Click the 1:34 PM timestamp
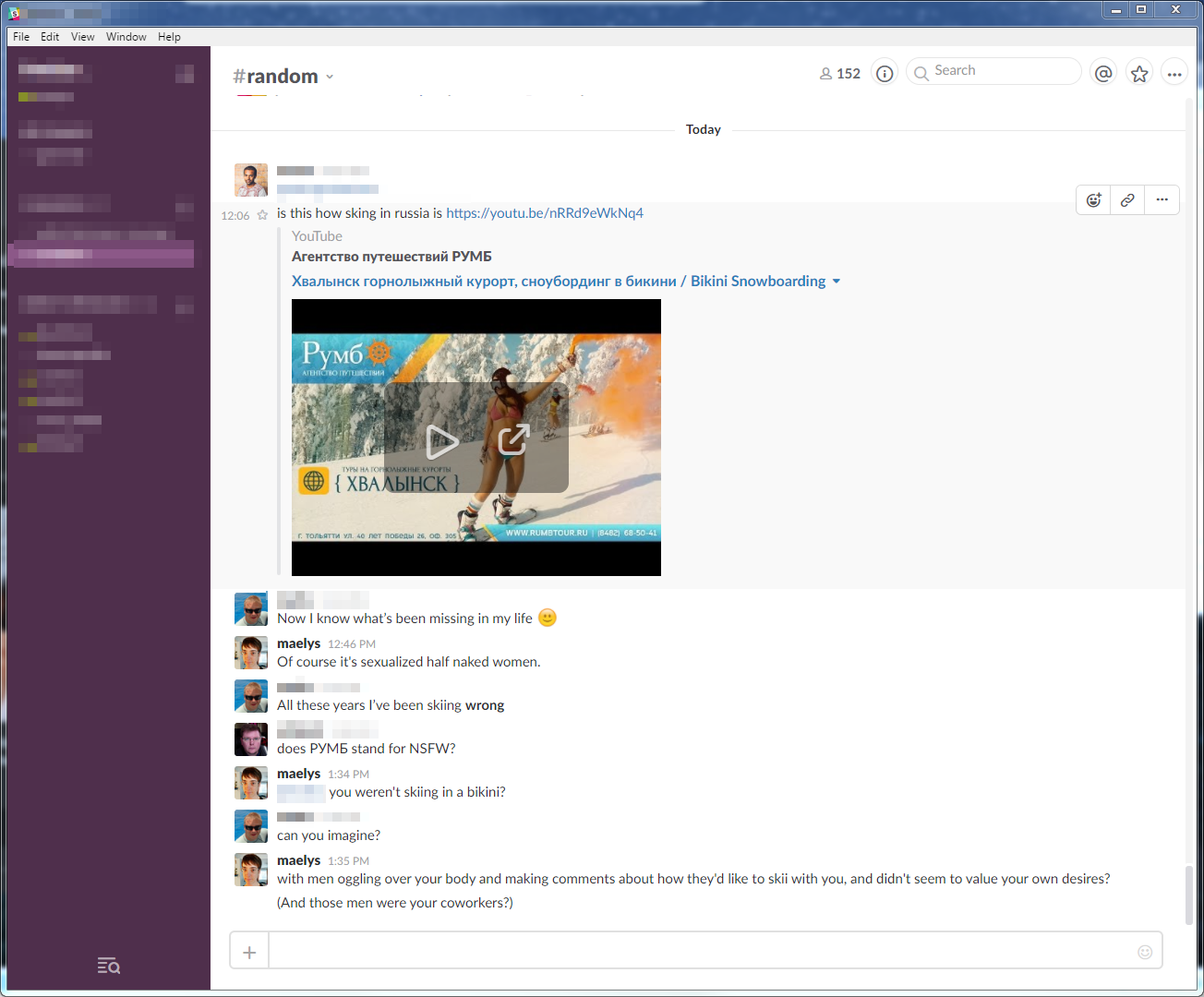This screenshot has width=1204, height=997. (348, 775)
